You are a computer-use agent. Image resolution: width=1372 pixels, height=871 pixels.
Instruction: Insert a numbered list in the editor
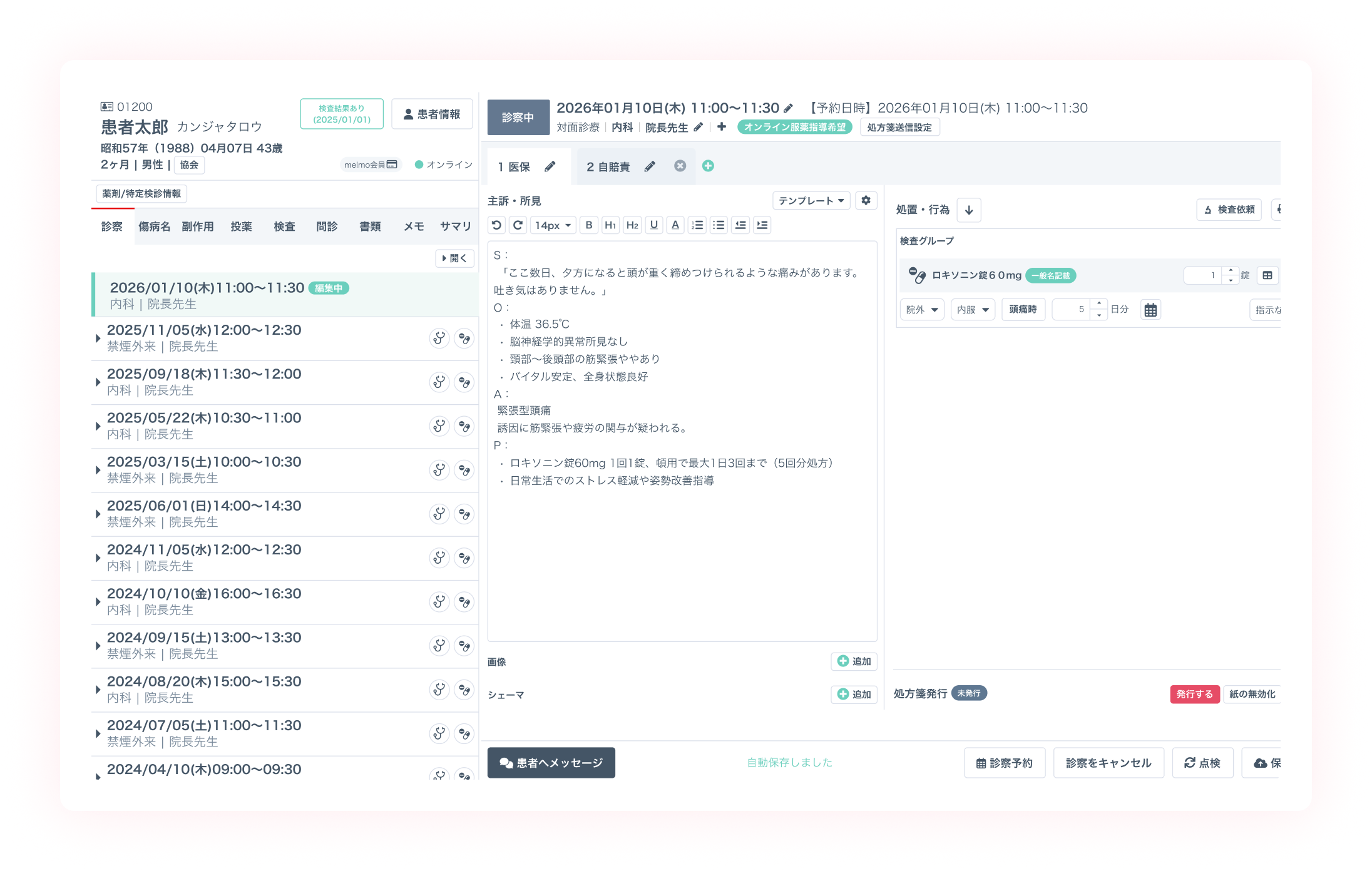[697, 225]
